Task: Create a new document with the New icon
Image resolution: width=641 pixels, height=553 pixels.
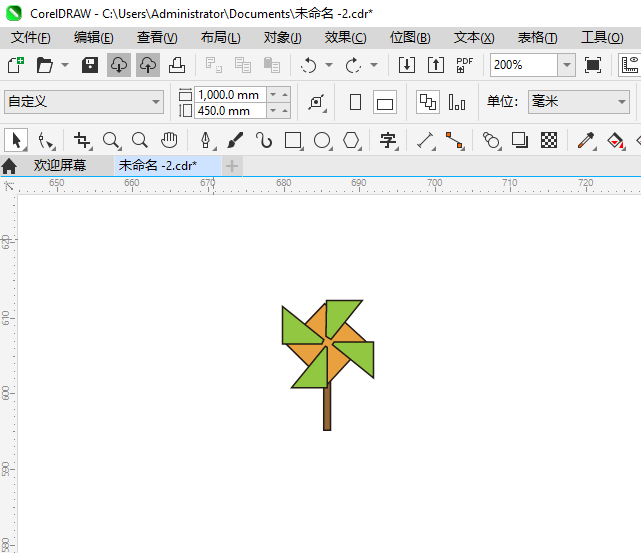Action: pyautogui.click(x=16, y=65)
